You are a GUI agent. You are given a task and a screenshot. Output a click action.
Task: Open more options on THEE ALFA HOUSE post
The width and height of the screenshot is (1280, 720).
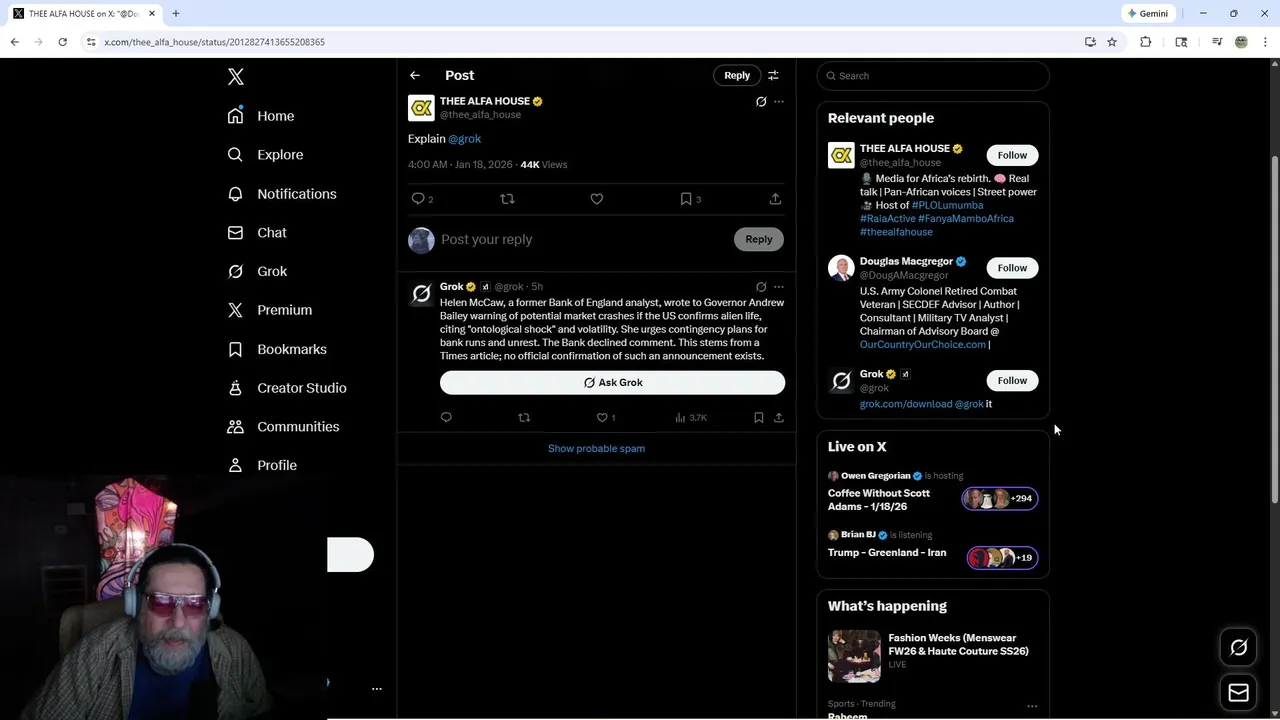779,102
